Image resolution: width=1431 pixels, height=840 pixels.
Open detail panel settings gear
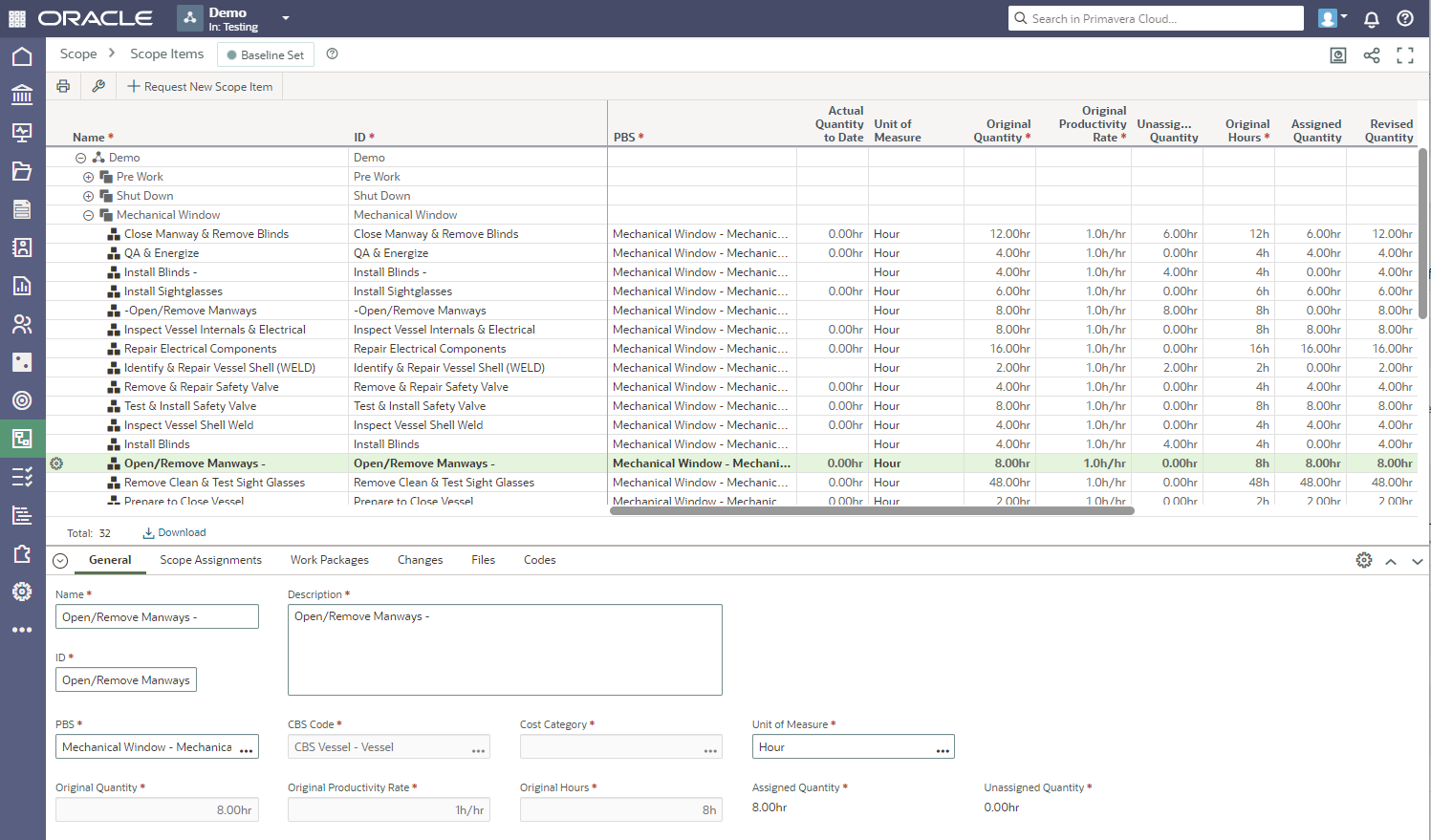[1364, 560]
